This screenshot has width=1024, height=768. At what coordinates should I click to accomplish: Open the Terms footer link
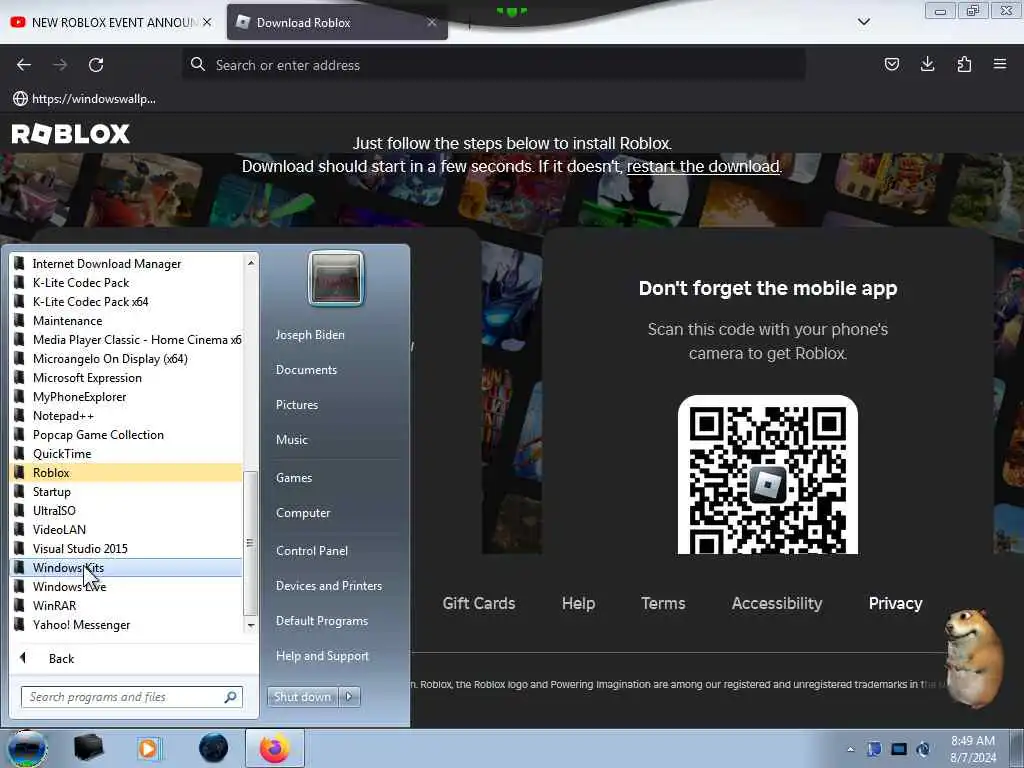tap(663, 603)
